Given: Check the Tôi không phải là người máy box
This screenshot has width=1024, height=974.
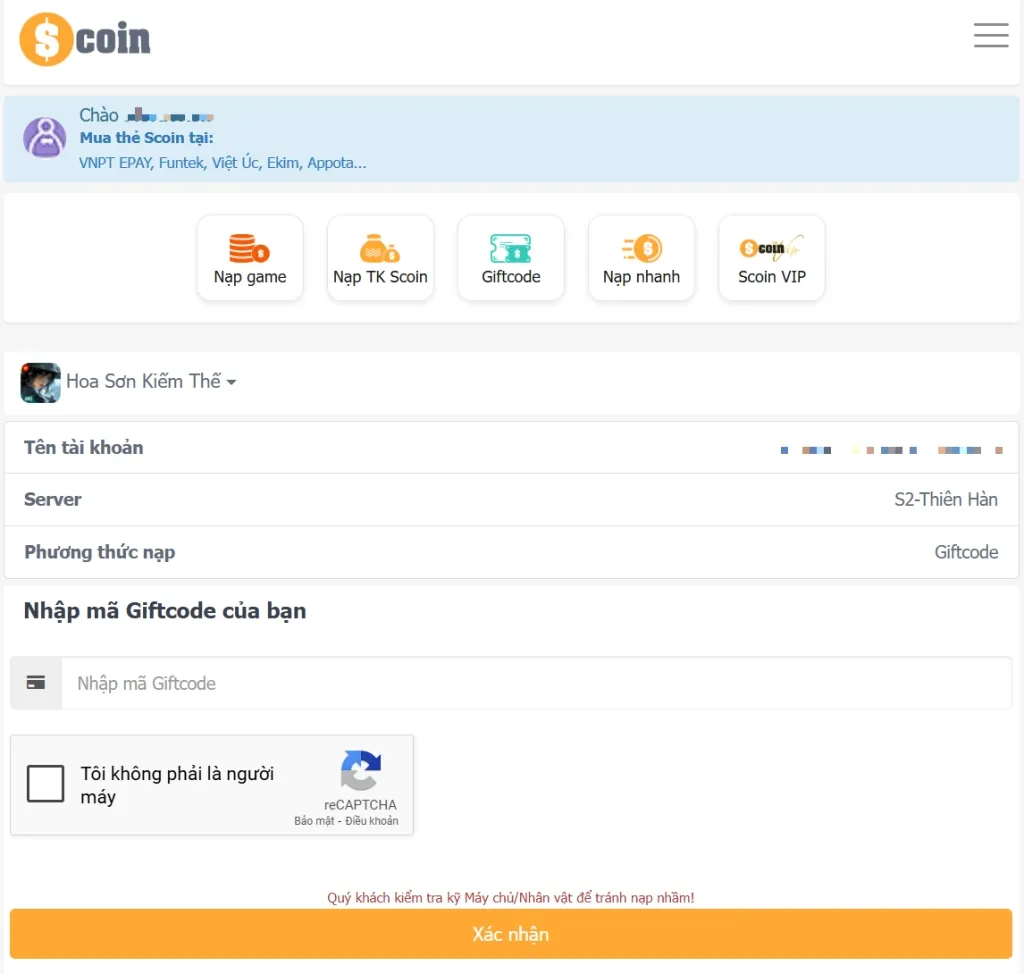Looking at the screenshot, I should pyautogui.click(x=45, y=783).
